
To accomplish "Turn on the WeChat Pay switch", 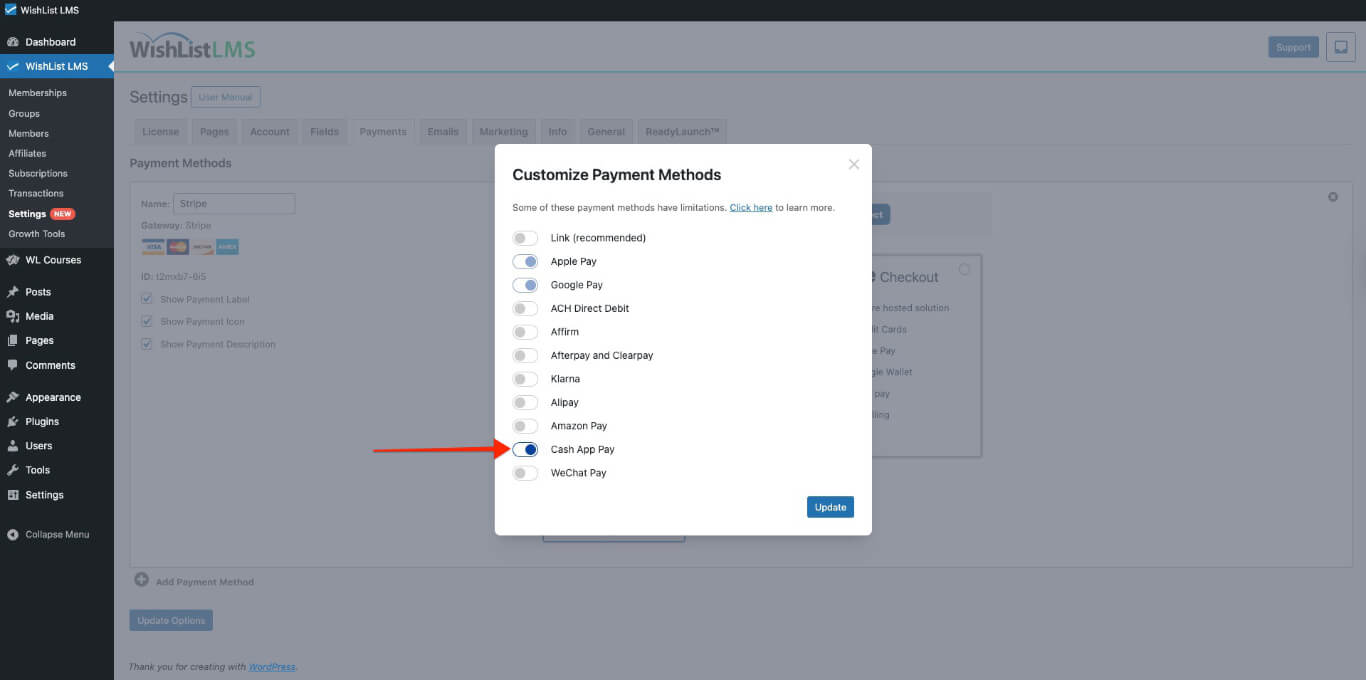I will (525, 473).
